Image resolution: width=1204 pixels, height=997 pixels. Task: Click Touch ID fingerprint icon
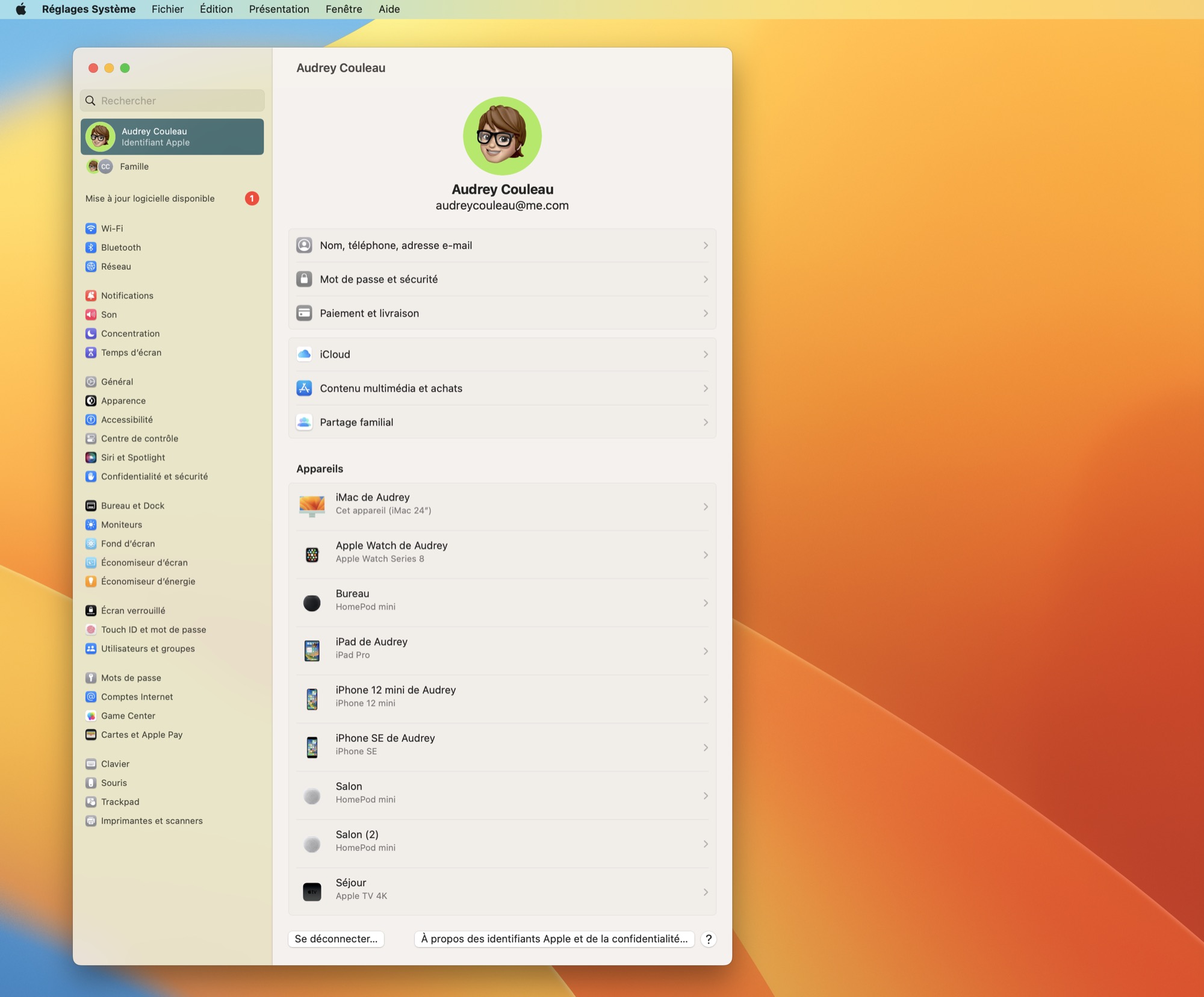pos(91,630)
